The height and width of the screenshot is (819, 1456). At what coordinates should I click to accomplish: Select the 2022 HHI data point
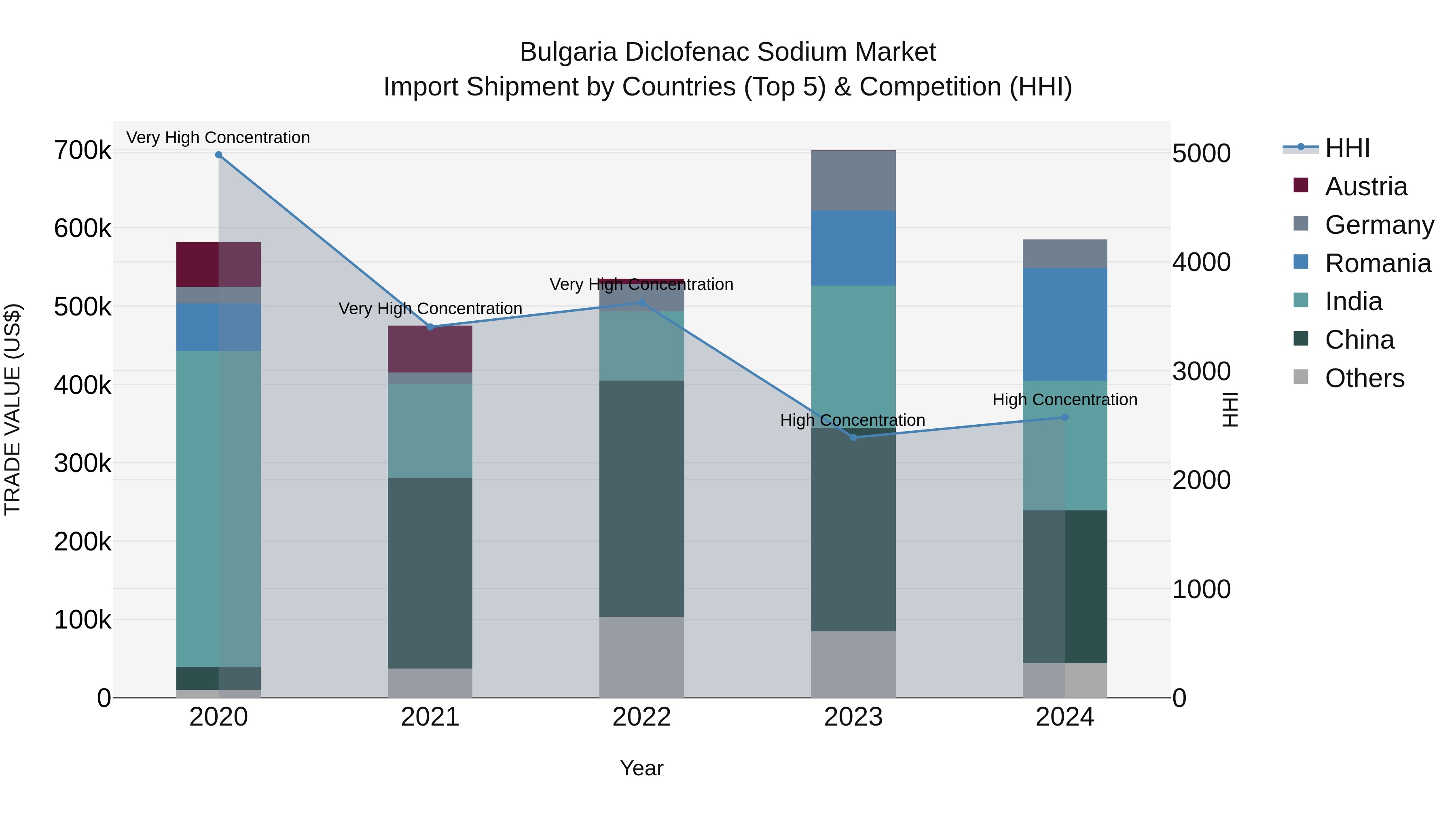641,303
